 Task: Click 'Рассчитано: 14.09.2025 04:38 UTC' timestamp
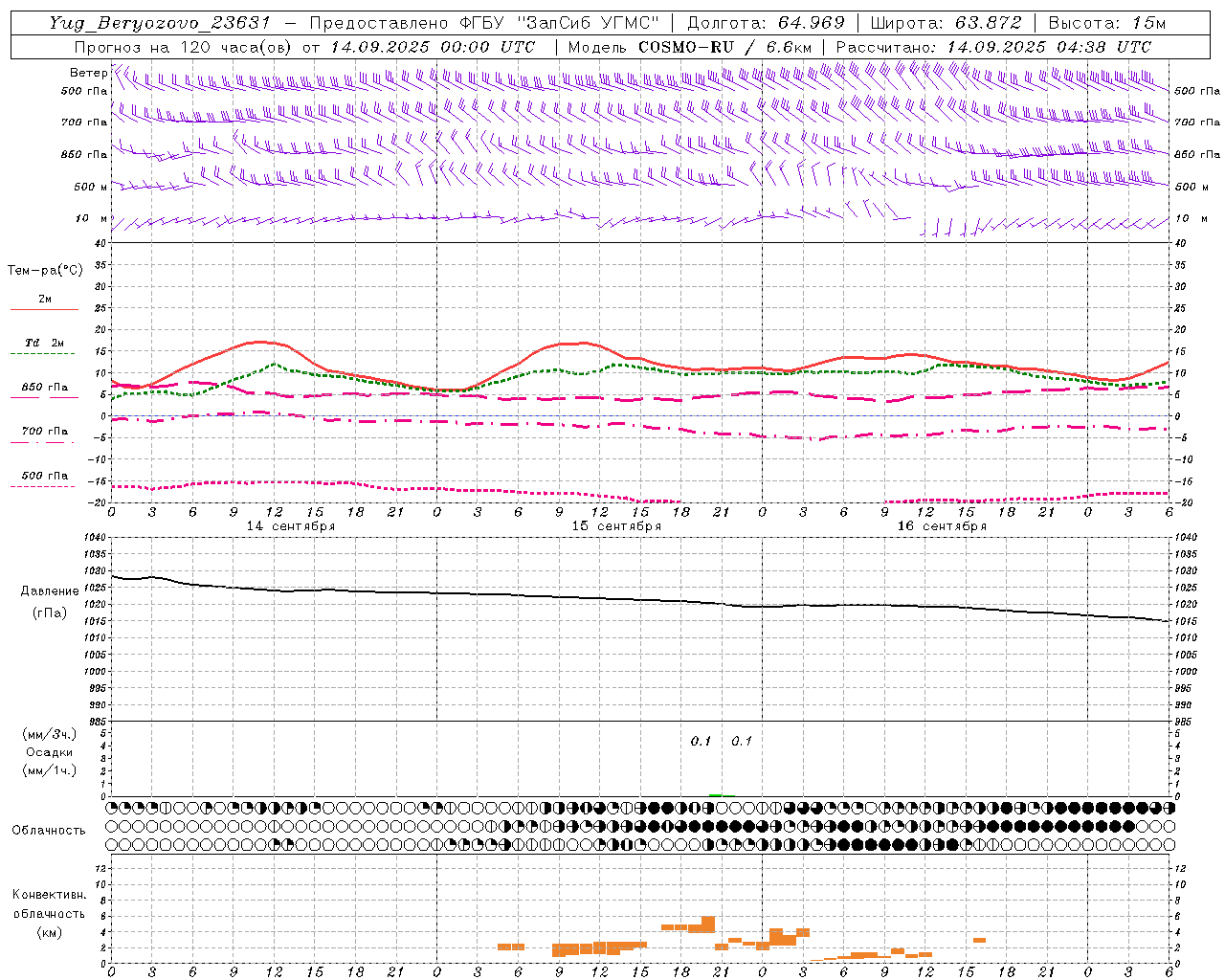point(993,47)
